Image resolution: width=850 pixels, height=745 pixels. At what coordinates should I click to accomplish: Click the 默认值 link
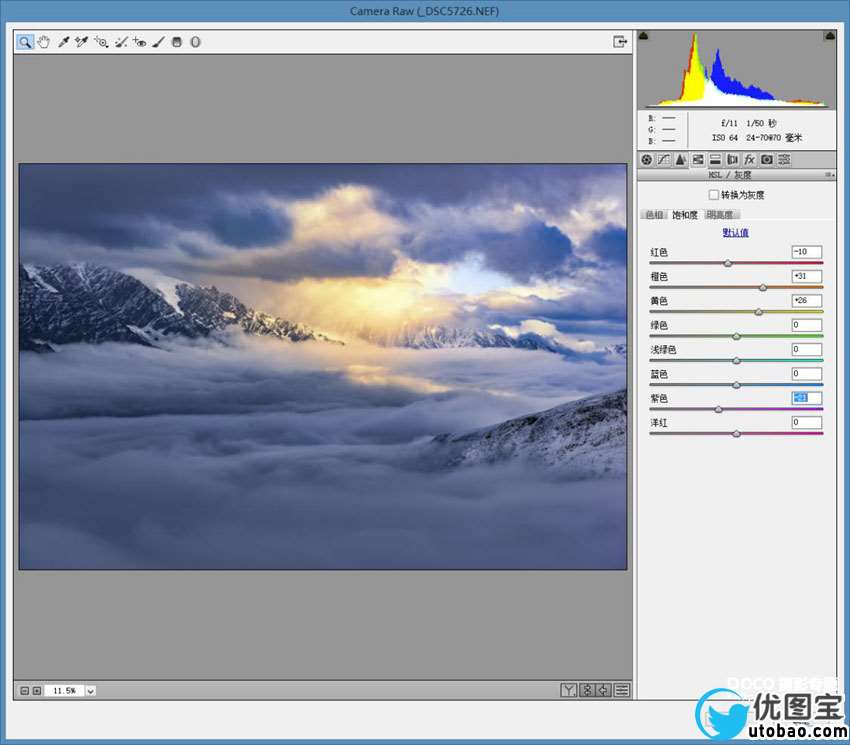[x=736, y=233]
